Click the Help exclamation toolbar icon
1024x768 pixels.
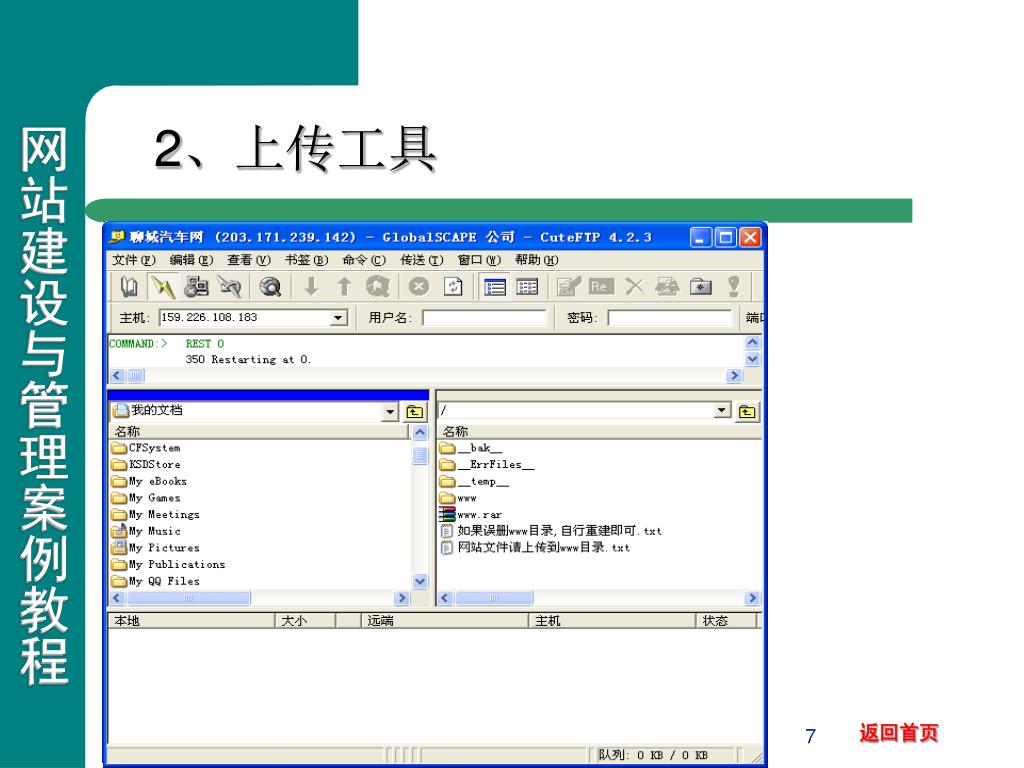tap(734, 287)
